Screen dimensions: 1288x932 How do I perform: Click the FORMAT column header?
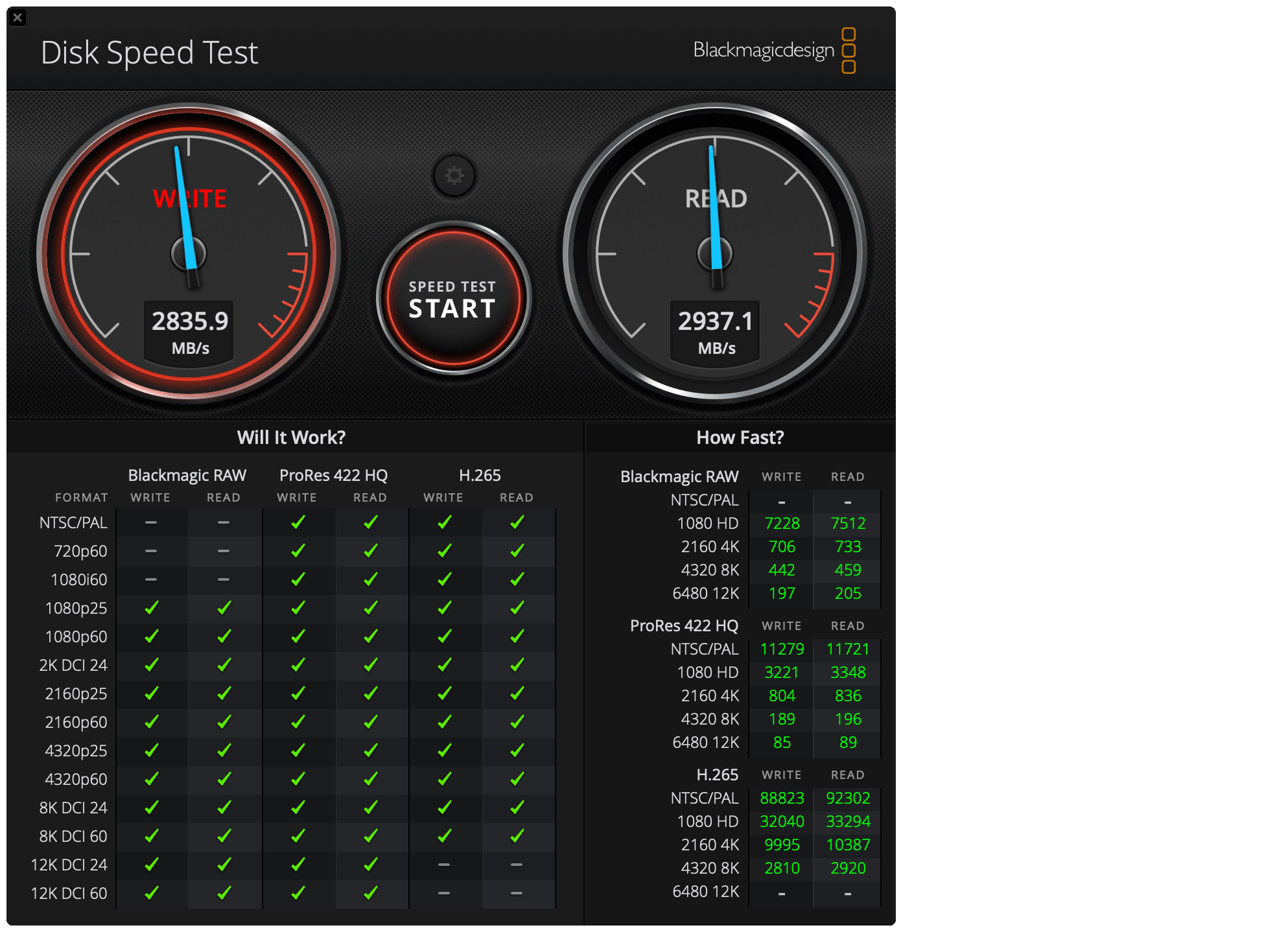81,498
